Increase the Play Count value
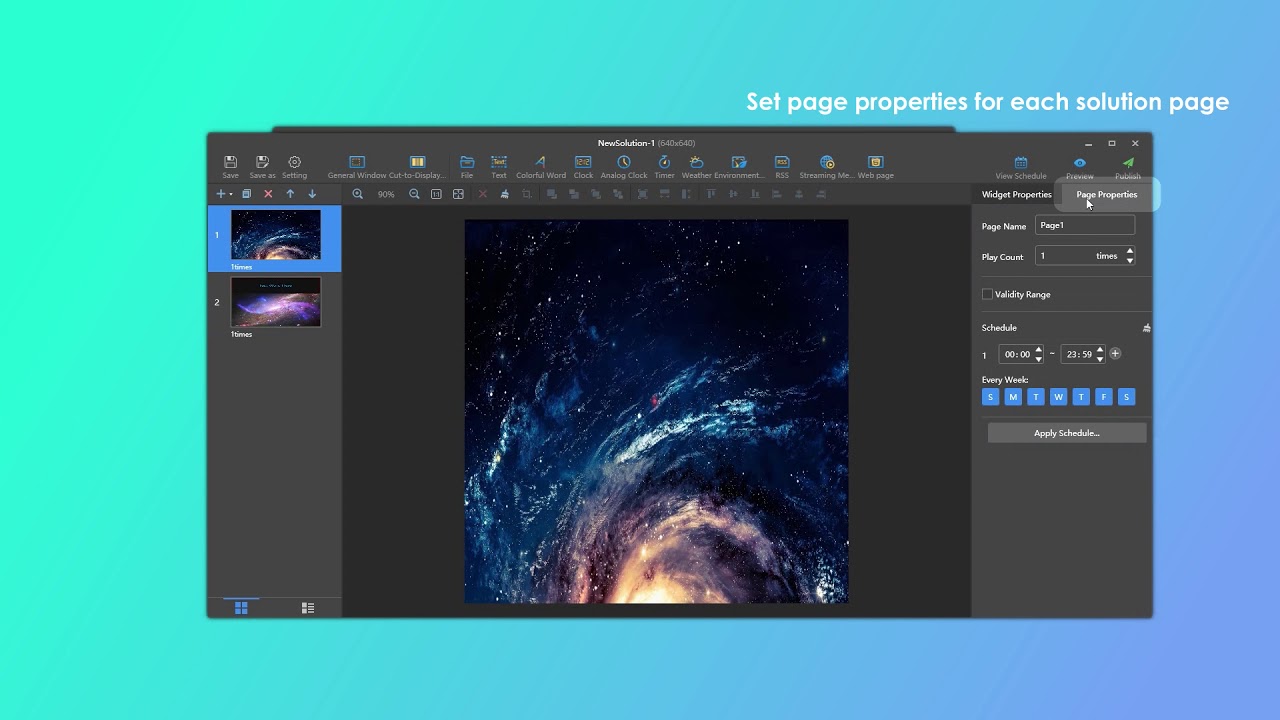This screenshot has height=720, width=1280. pyautogui.click(x=1130, y=251)
